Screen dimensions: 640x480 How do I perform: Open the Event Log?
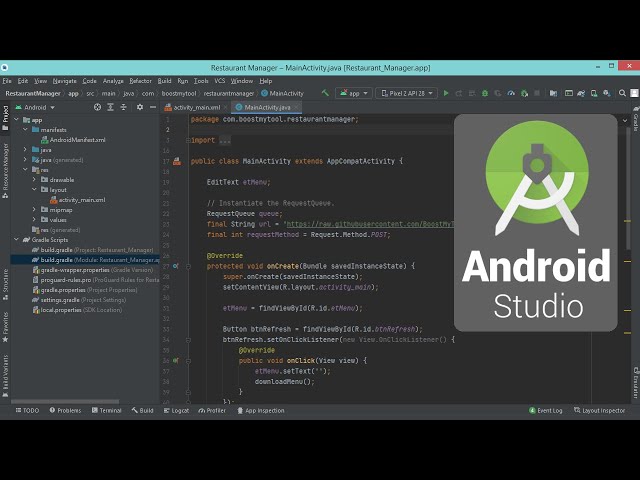click(546, 411)
